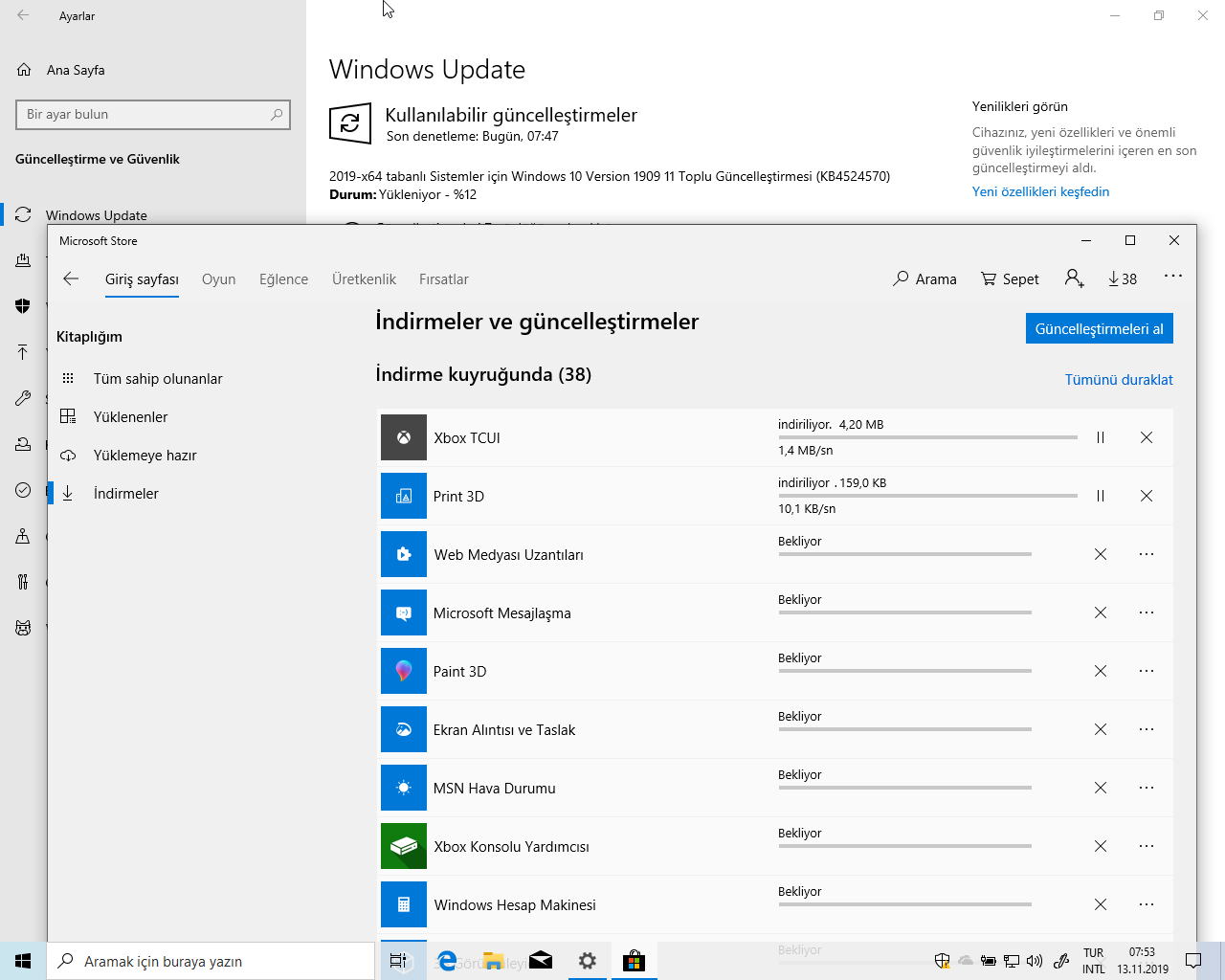Click MSN Hava Durumu app icon

click(x=404, y=788)
